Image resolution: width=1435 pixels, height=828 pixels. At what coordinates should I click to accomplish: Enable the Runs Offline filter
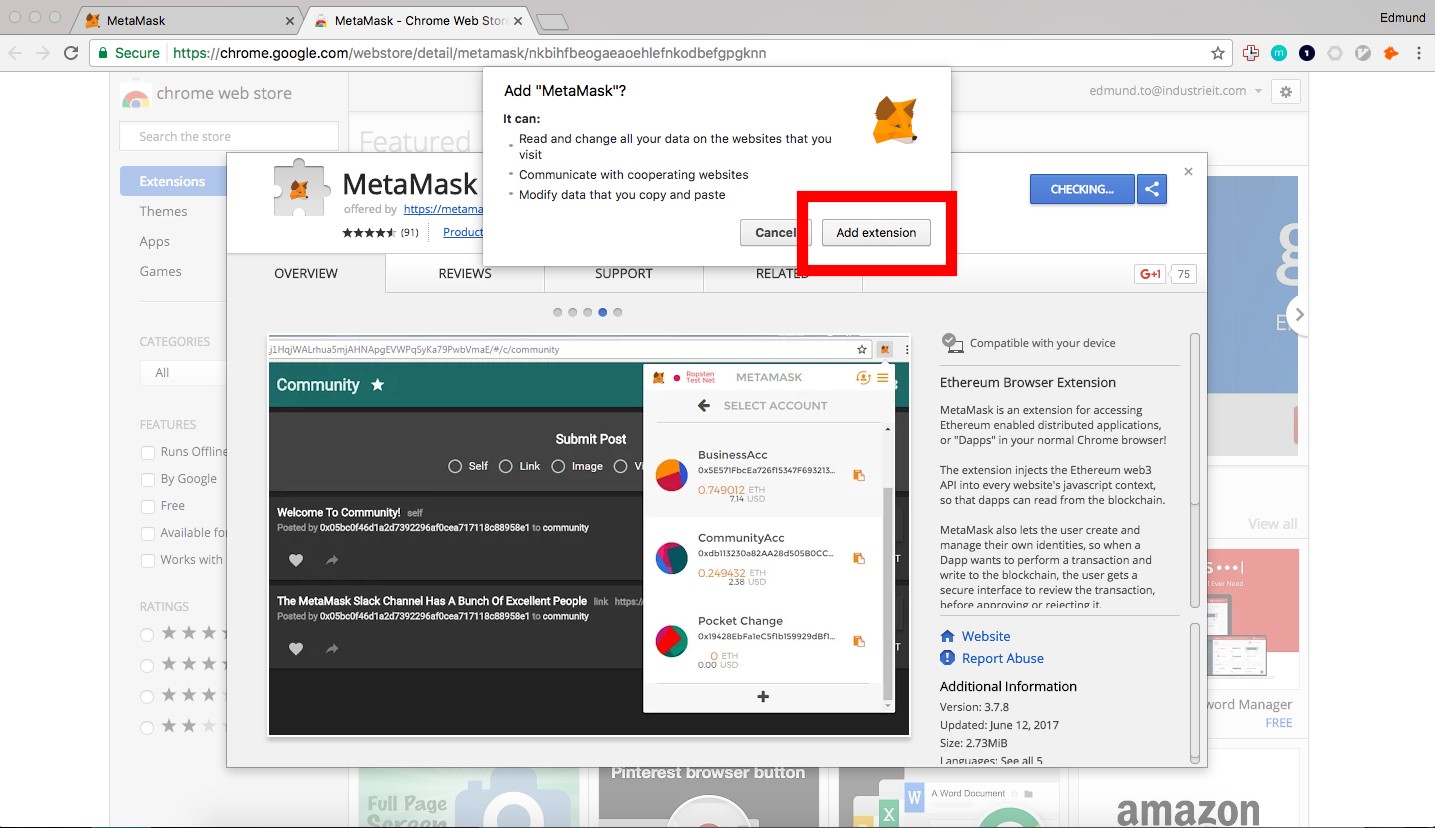[148, 452]
